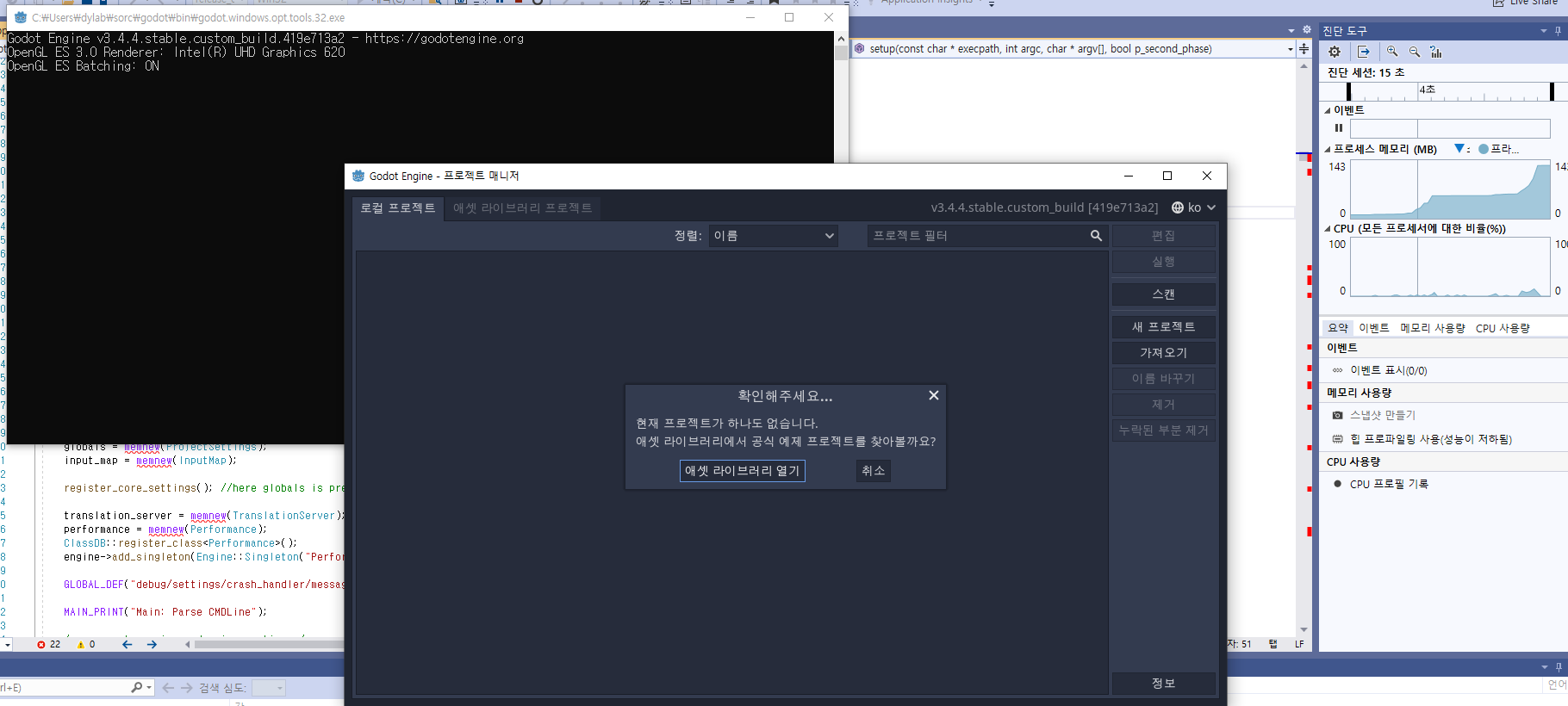Open the diagnostic tools window options dropdown arrow
Viewport: 1568px width, 706px height.
click(x=1544, y=31)
